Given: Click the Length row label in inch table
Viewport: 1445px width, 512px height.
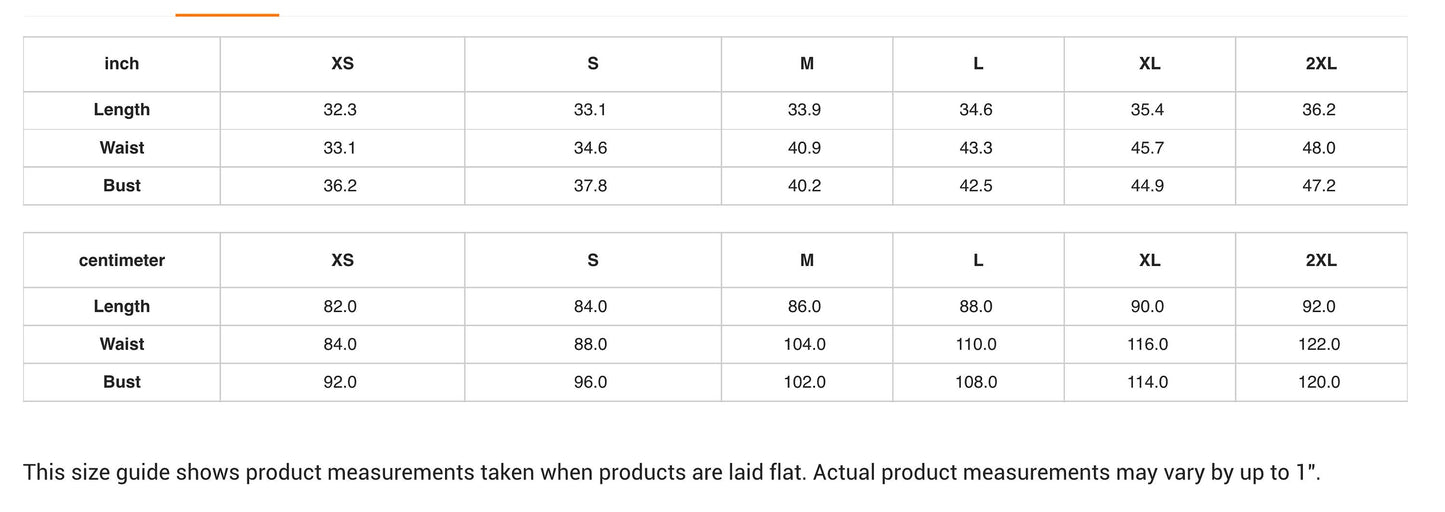Looking at the screenshot, I should pos(122,110).
